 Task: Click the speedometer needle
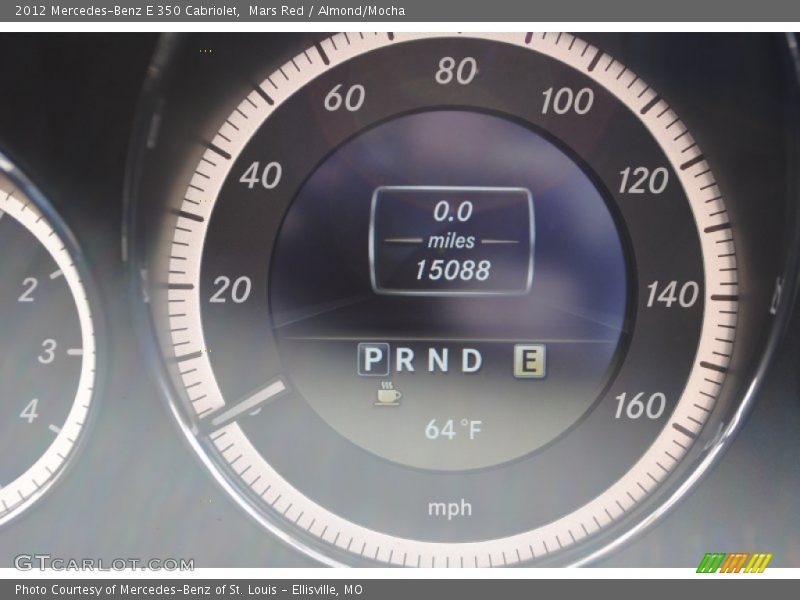point(249,402)
